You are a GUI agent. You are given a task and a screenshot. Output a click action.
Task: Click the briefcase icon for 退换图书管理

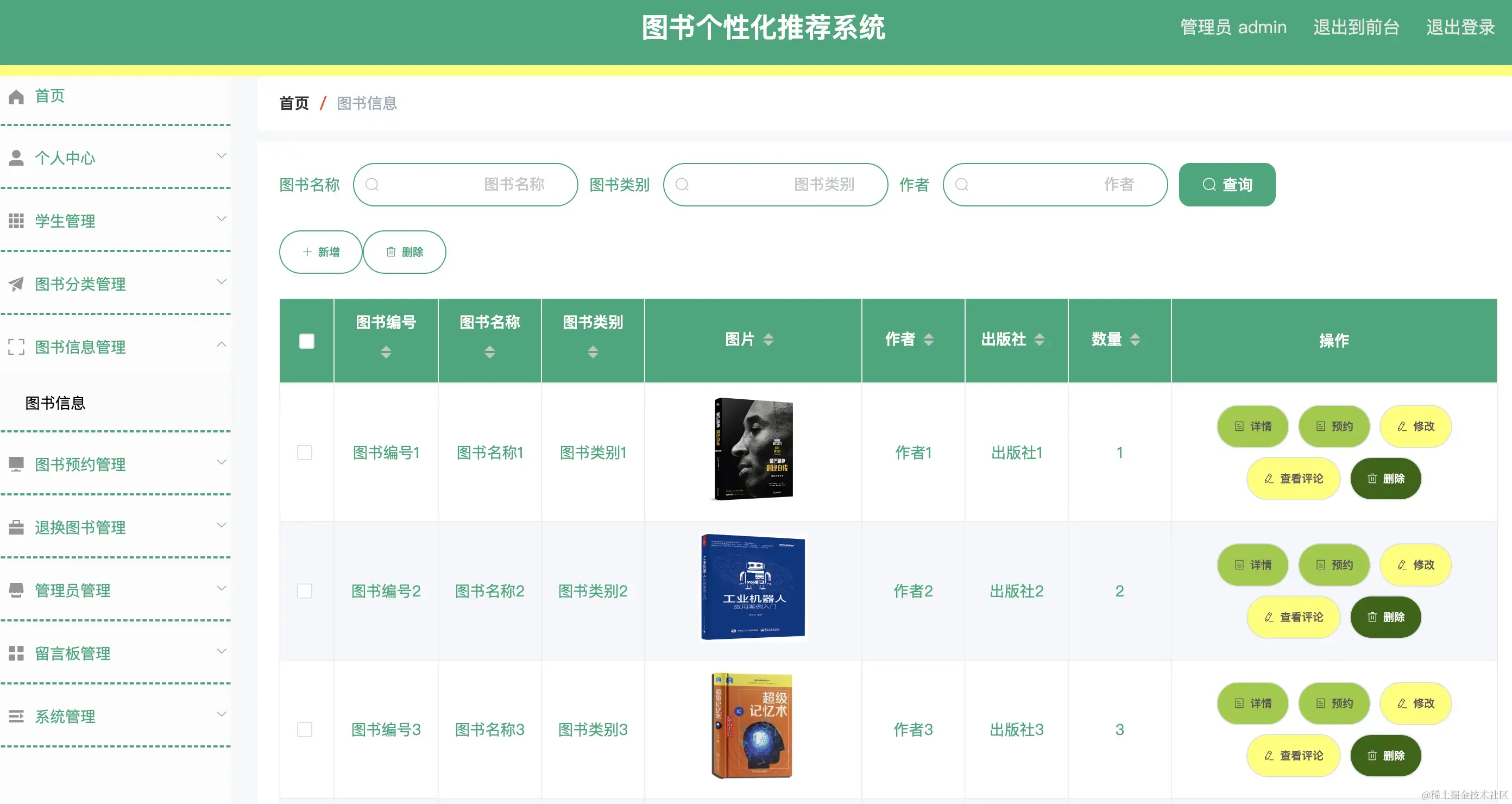coord(15,527)
